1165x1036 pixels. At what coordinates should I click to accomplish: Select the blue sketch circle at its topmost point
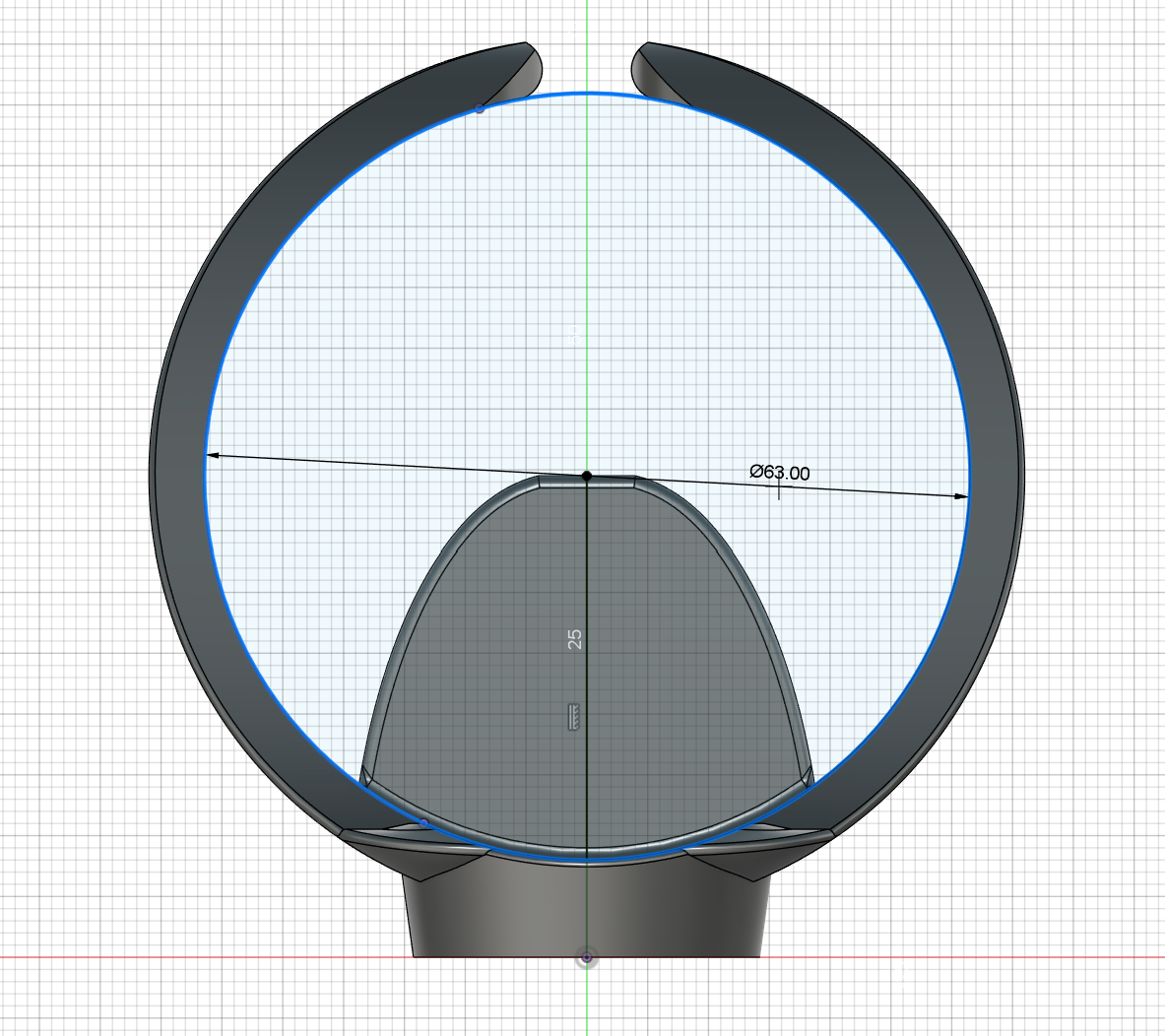click(x=587, y=94)
